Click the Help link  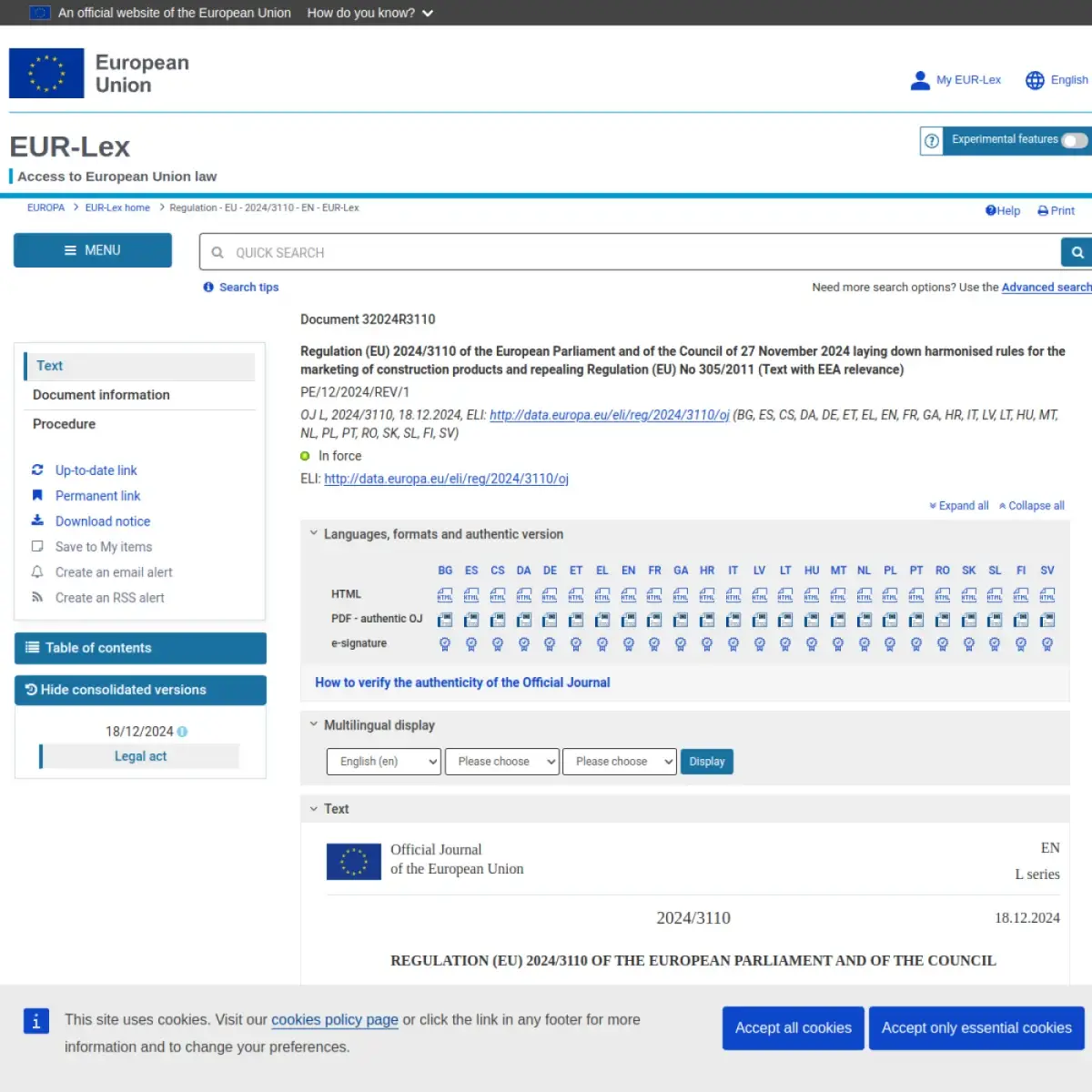tap(1003, 210)
